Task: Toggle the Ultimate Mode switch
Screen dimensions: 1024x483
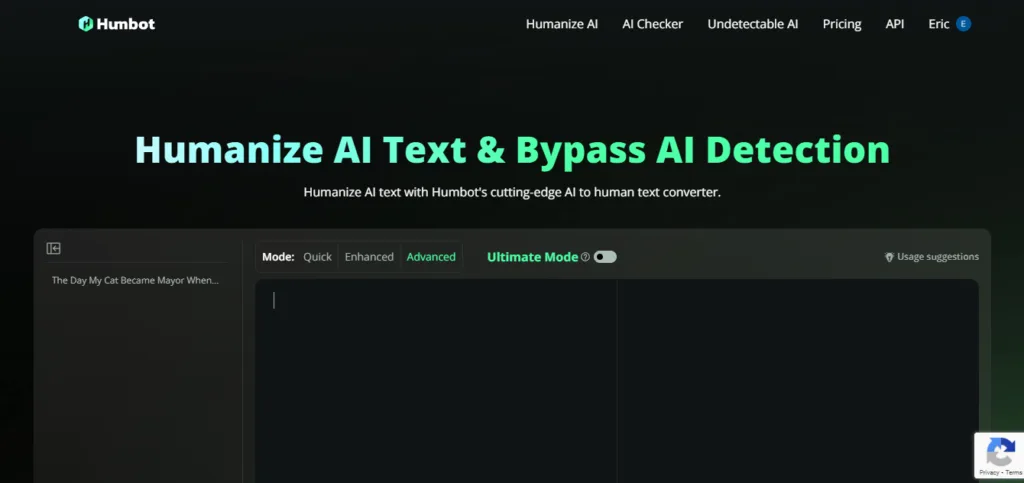Action: pyautogui.click(x=605, y=257)
